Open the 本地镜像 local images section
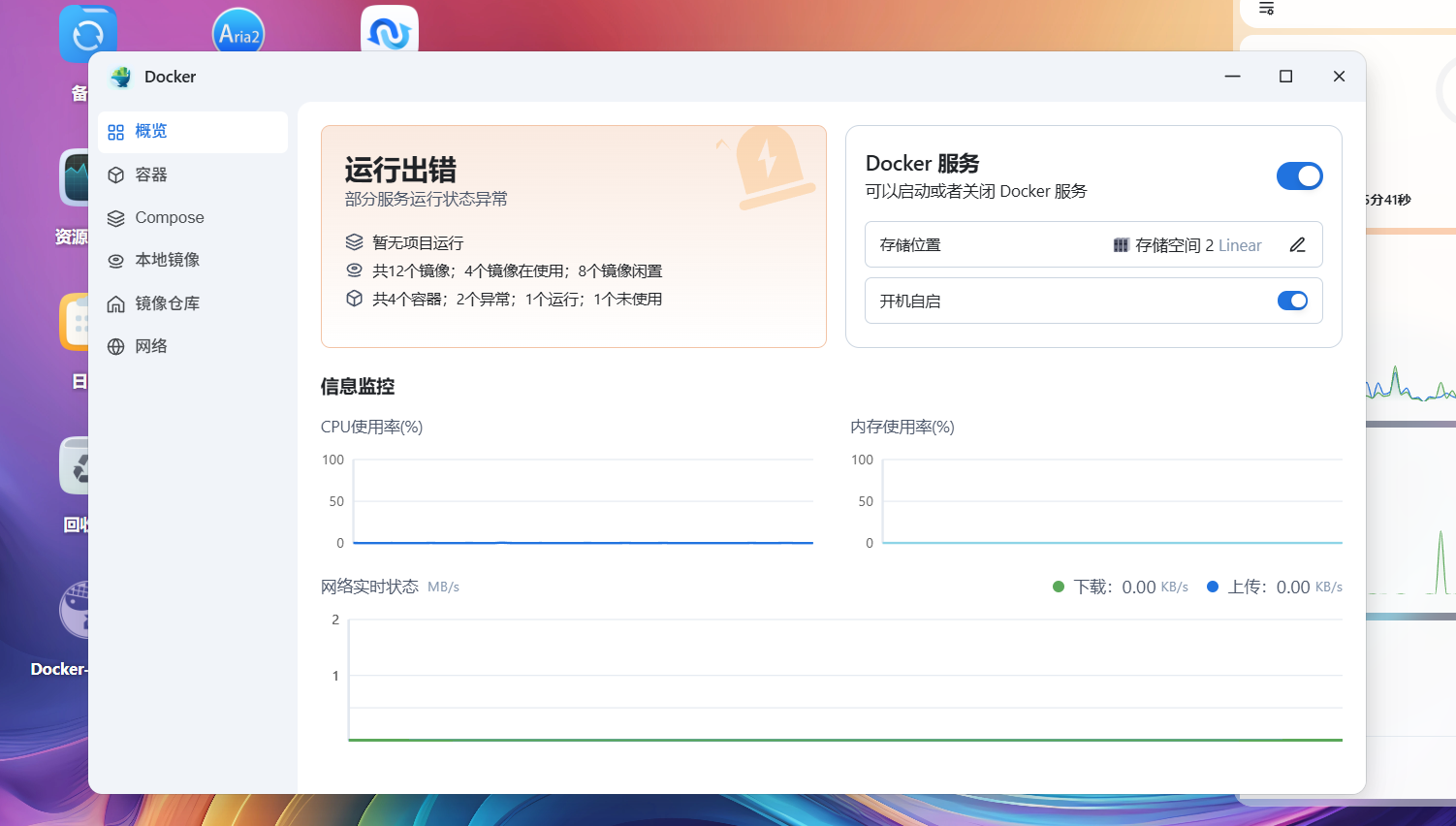 192,260
